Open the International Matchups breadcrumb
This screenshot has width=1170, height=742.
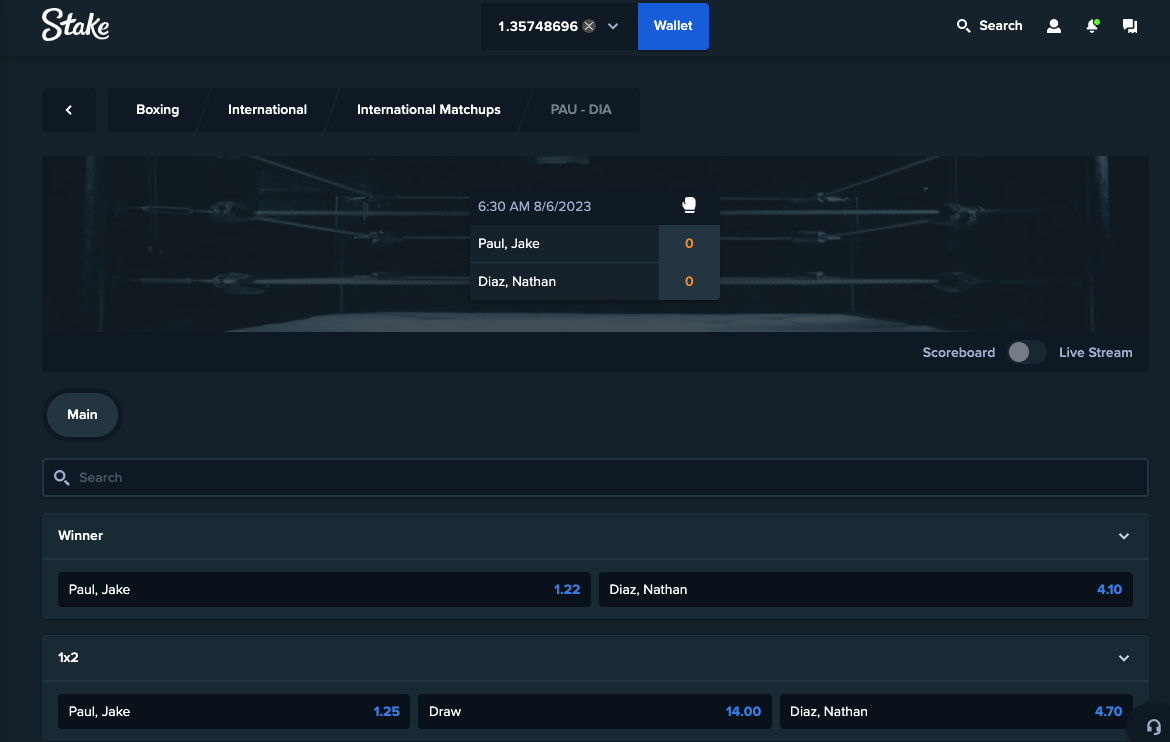click(x=428, y=110)
